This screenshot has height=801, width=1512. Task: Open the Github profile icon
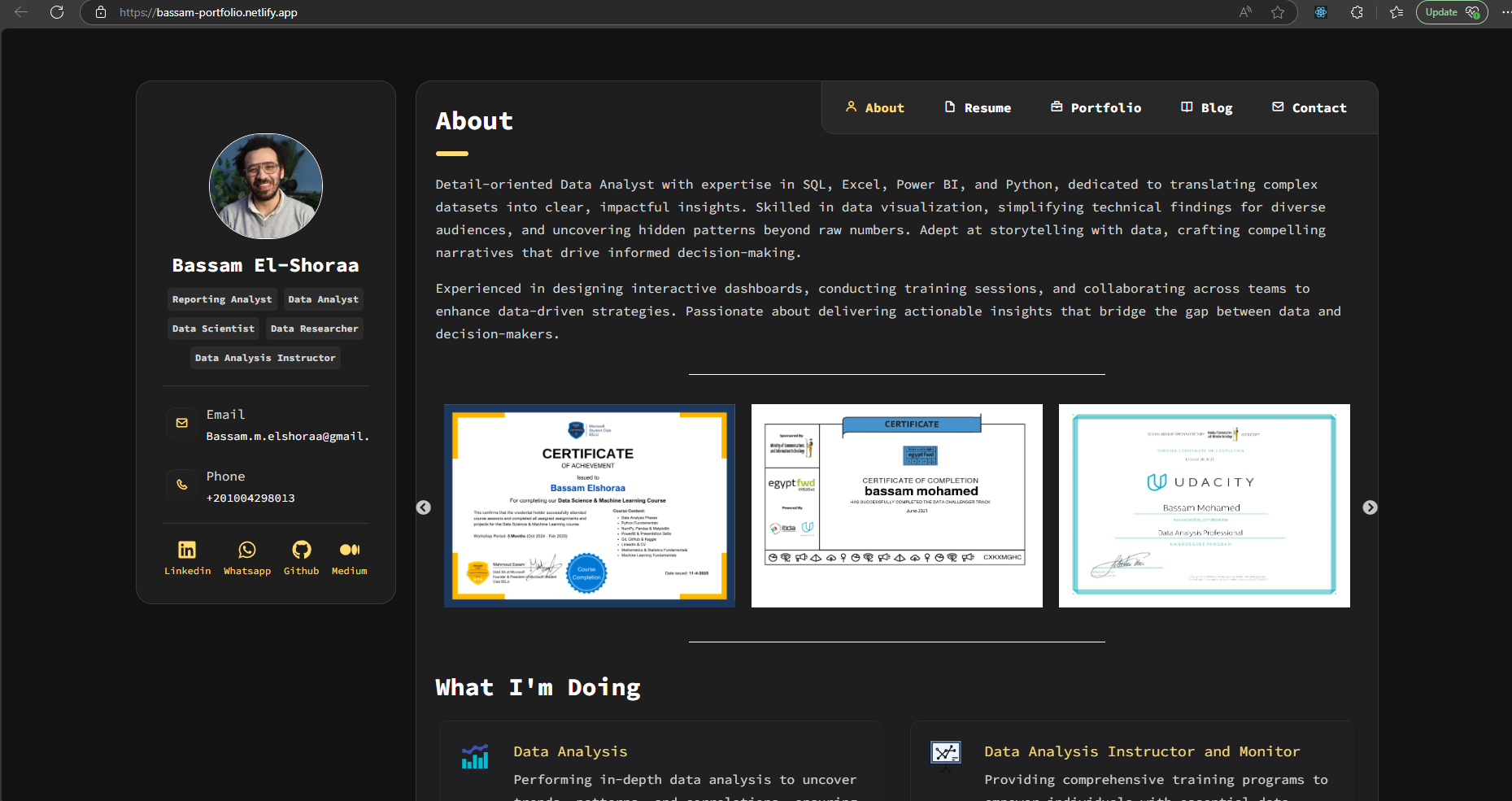pyautogui.click(x=302, y=551)
